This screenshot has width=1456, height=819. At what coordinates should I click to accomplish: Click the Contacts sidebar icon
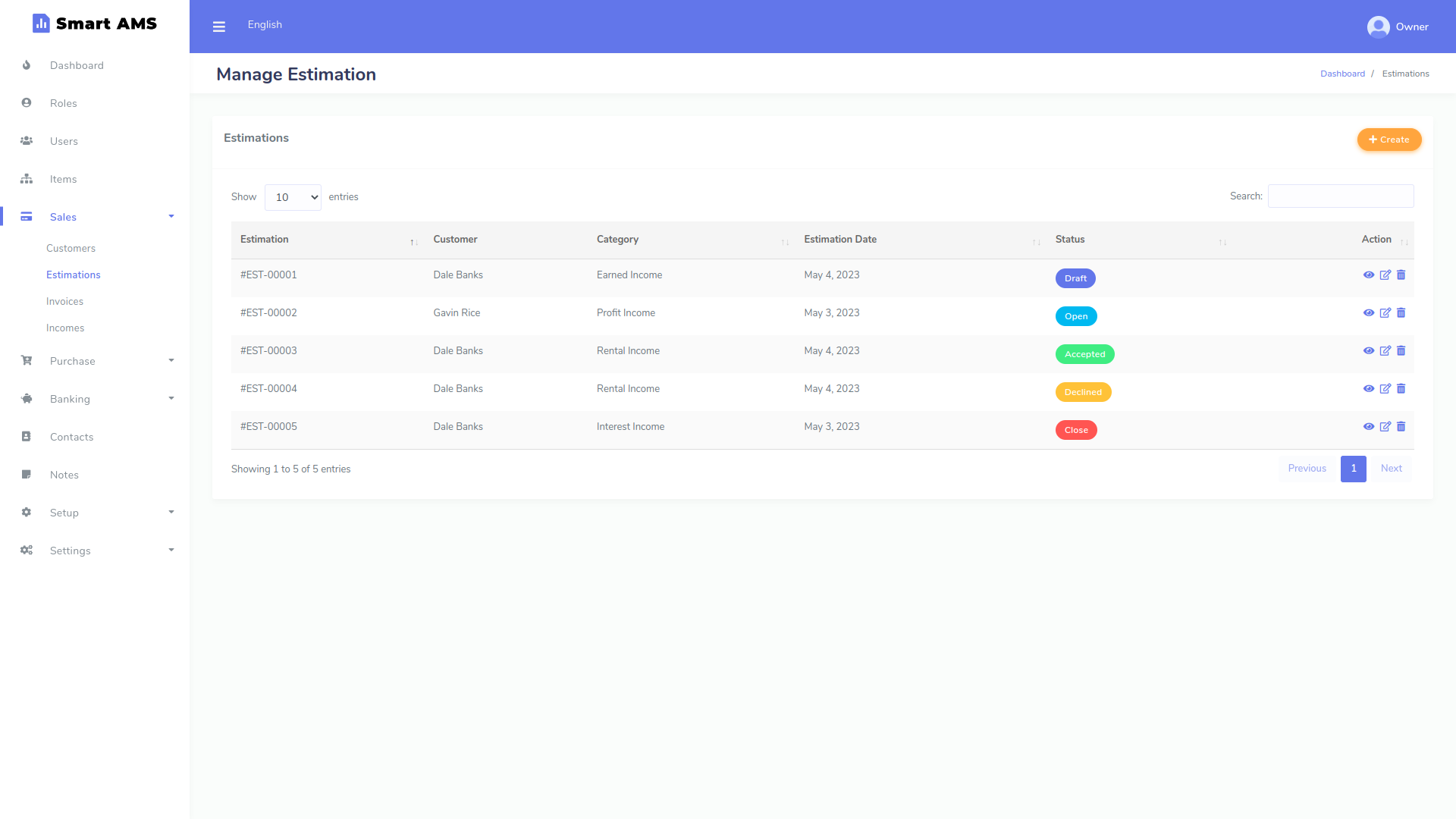27,437
